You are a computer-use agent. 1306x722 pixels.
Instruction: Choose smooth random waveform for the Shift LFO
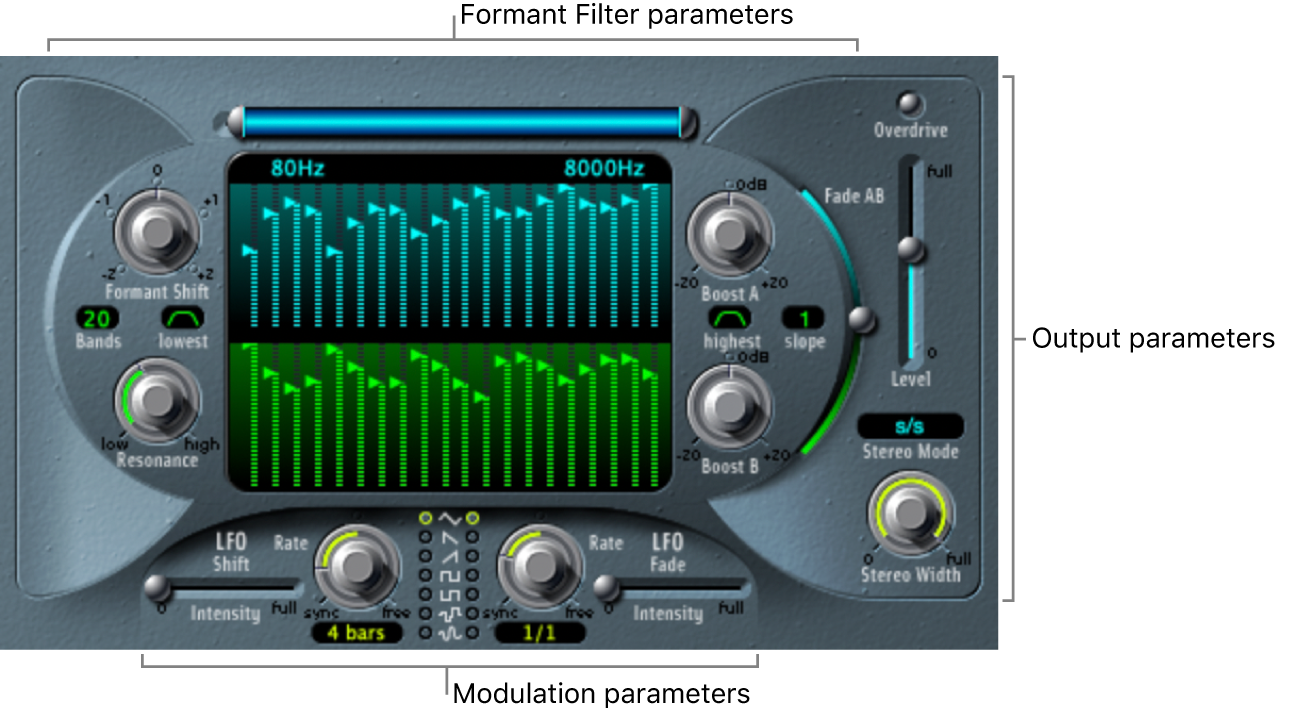point(425,633)
